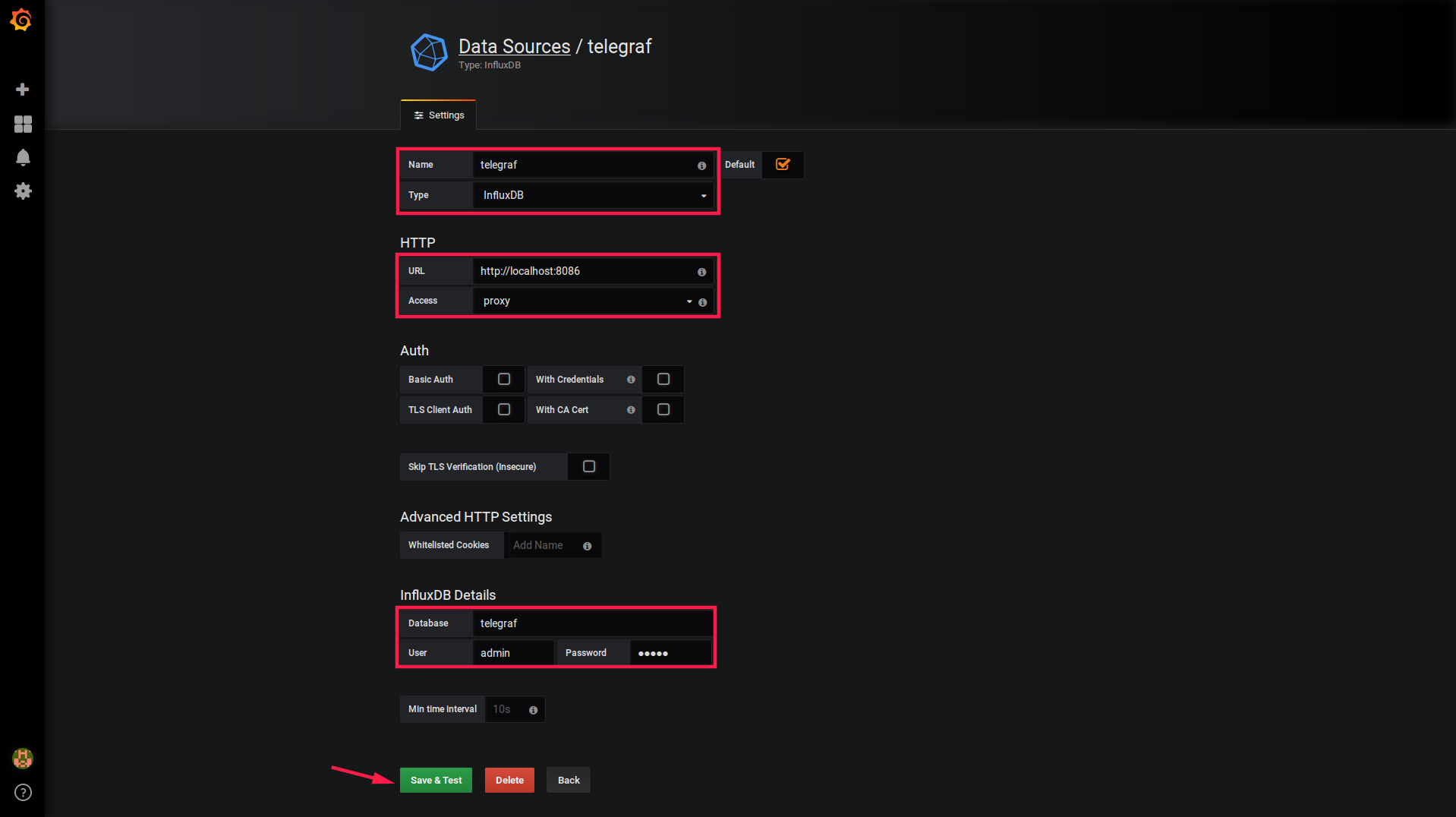
Task: Show info for Whitelisted Cookies field
Action: [x=587, y=546]
